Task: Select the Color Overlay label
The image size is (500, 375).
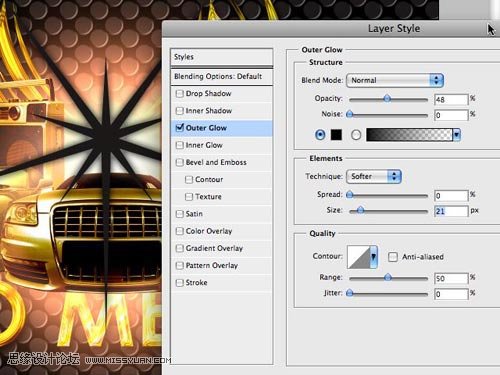Action: click(209, 231)
